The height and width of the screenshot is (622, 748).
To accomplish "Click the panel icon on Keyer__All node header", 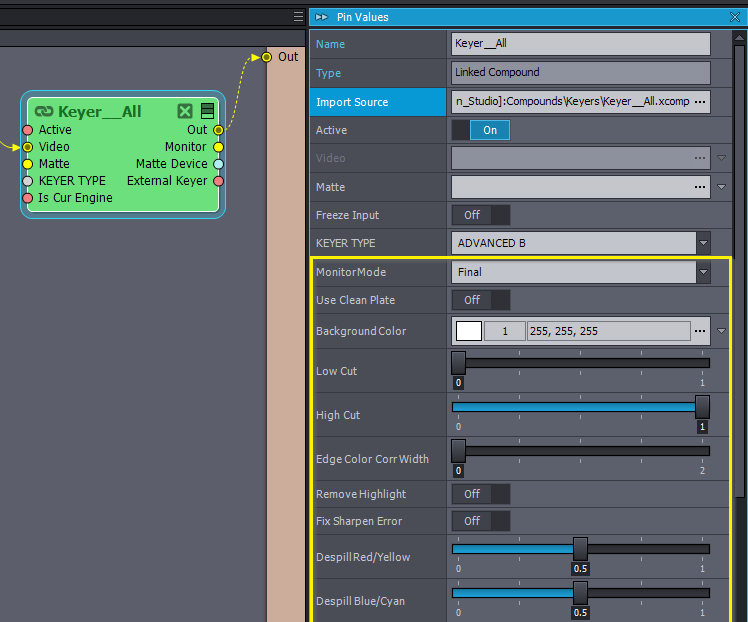I will pos(207,111).
